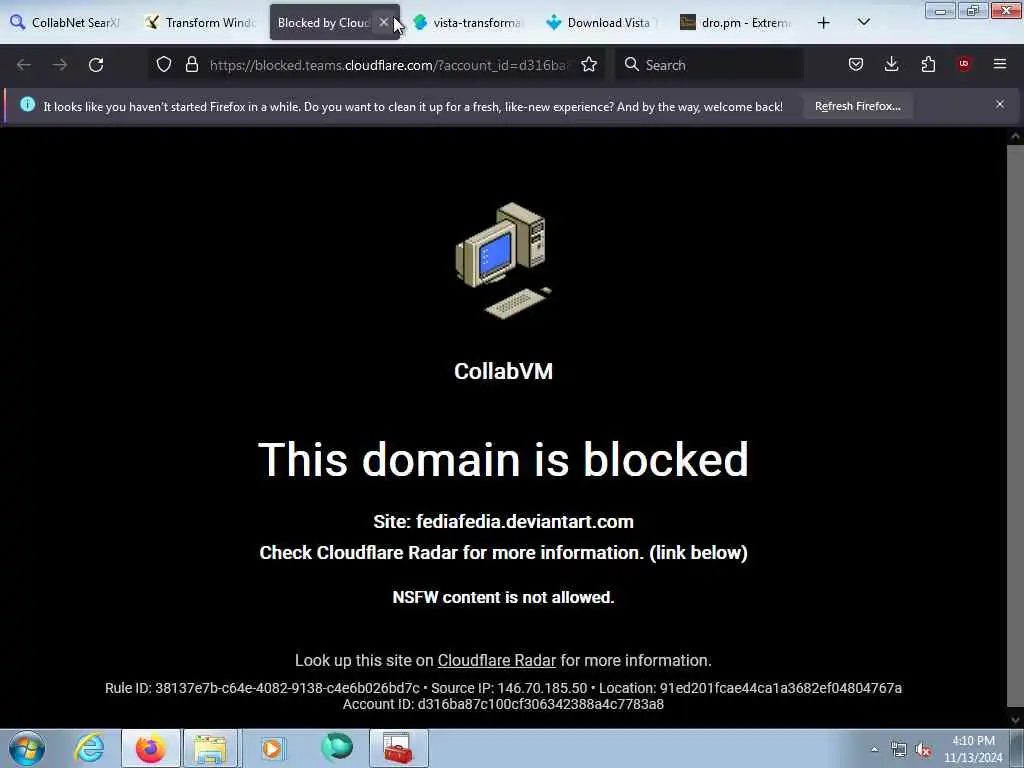Image resolution: width=1024 pixels, height=768 pixels.
Task: Open the Extensions puzzle-piece icon
Action: (x=928, y=64)
